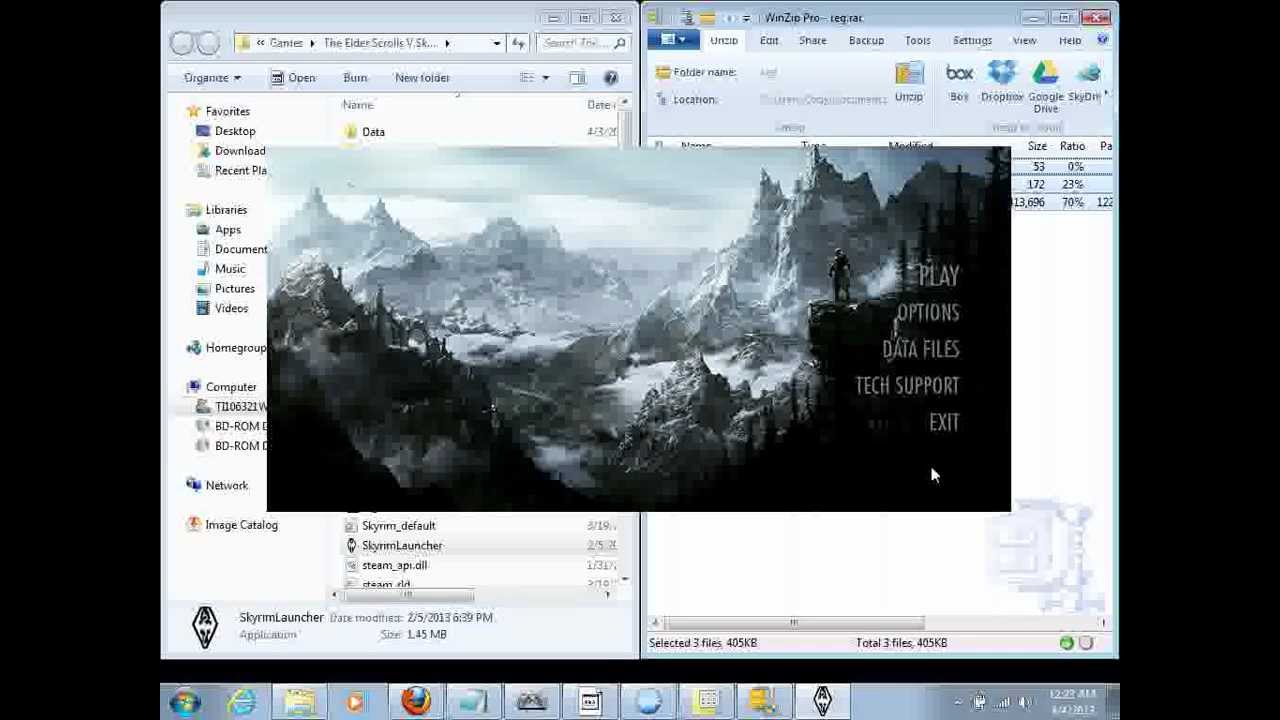Click the Organize dropdown in Explorer
1280x720 pixels.
212,78
